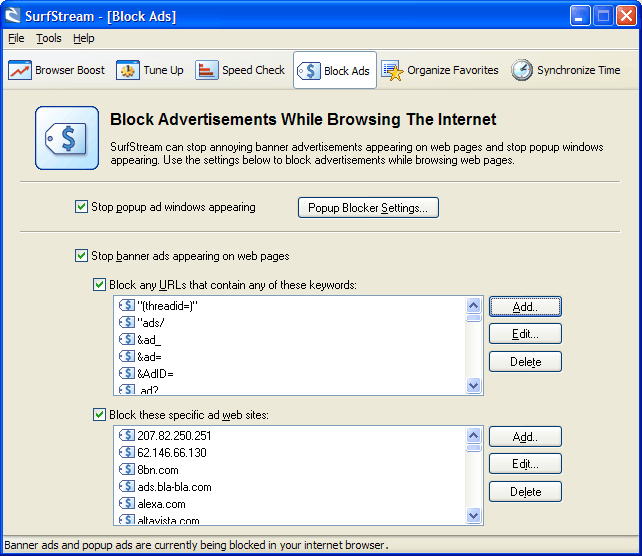The image size is (642, 556).
Task: Click up arrow of keywords list scrollbar
Action: click(x=474, y=305)
